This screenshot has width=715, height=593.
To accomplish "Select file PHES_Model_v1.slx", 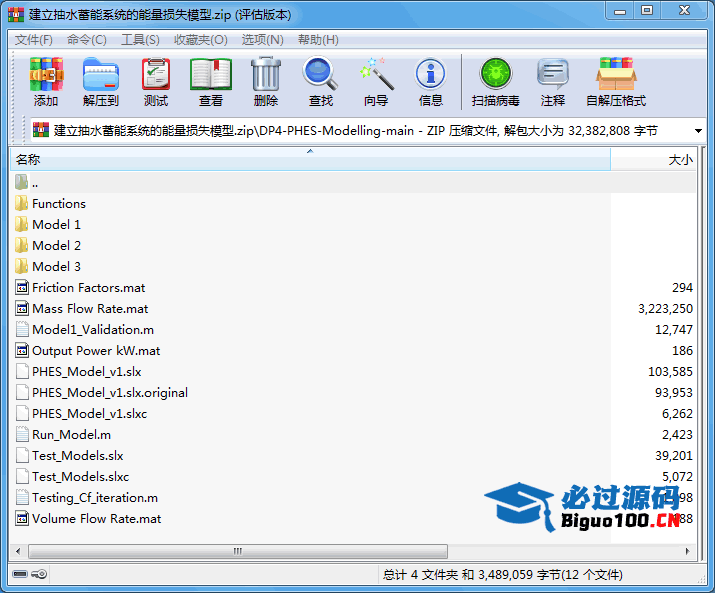I will [87, 371].
